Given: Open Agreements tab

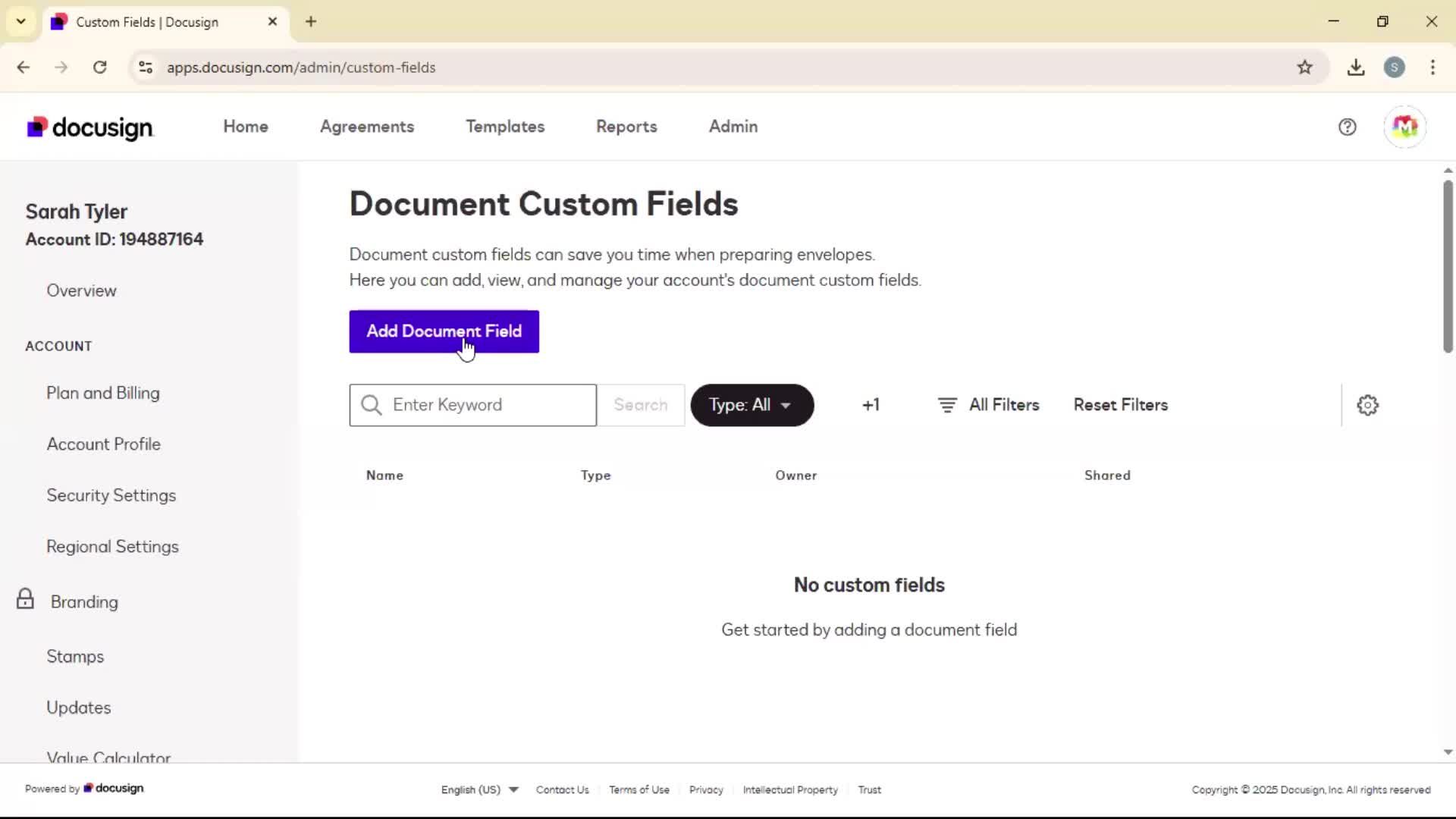Looking at the screenshot, I should click(x=367, y=127).
